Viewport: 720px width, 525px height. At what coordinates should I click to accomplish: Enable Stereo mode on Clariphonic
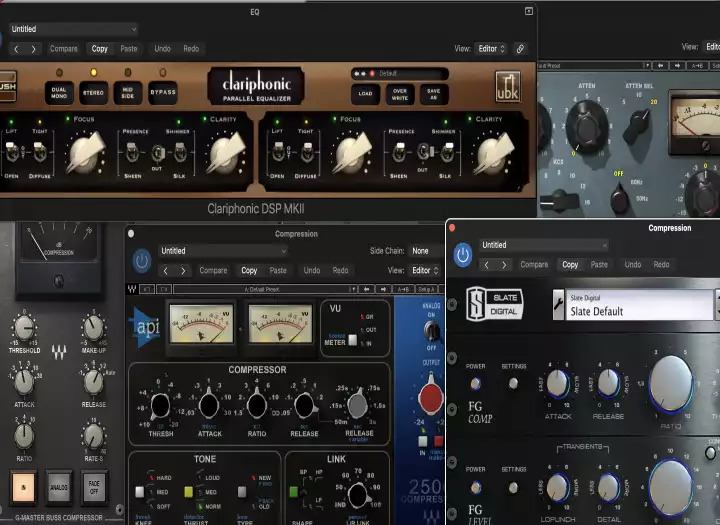(x=94, y=93)
